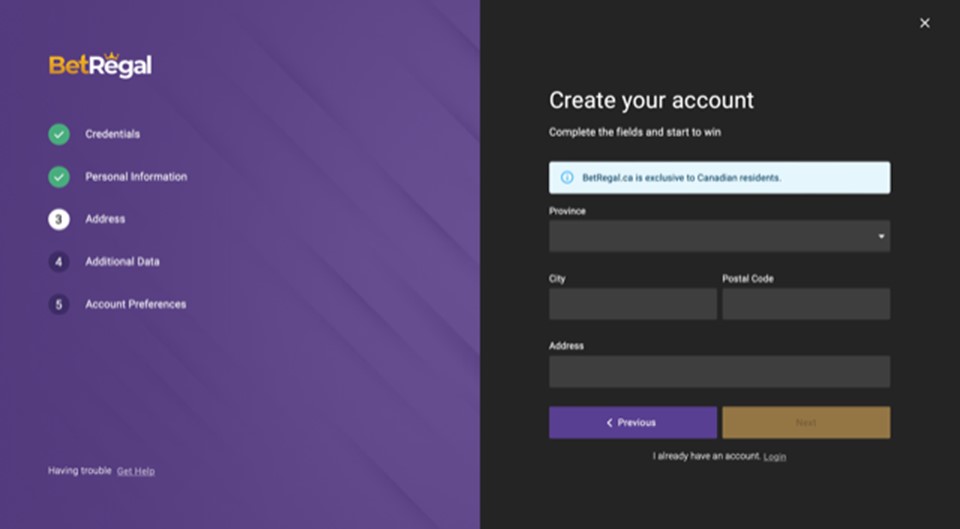960x529 pixels.
Task: Open the Get Help link
Action: click(136, 471)
